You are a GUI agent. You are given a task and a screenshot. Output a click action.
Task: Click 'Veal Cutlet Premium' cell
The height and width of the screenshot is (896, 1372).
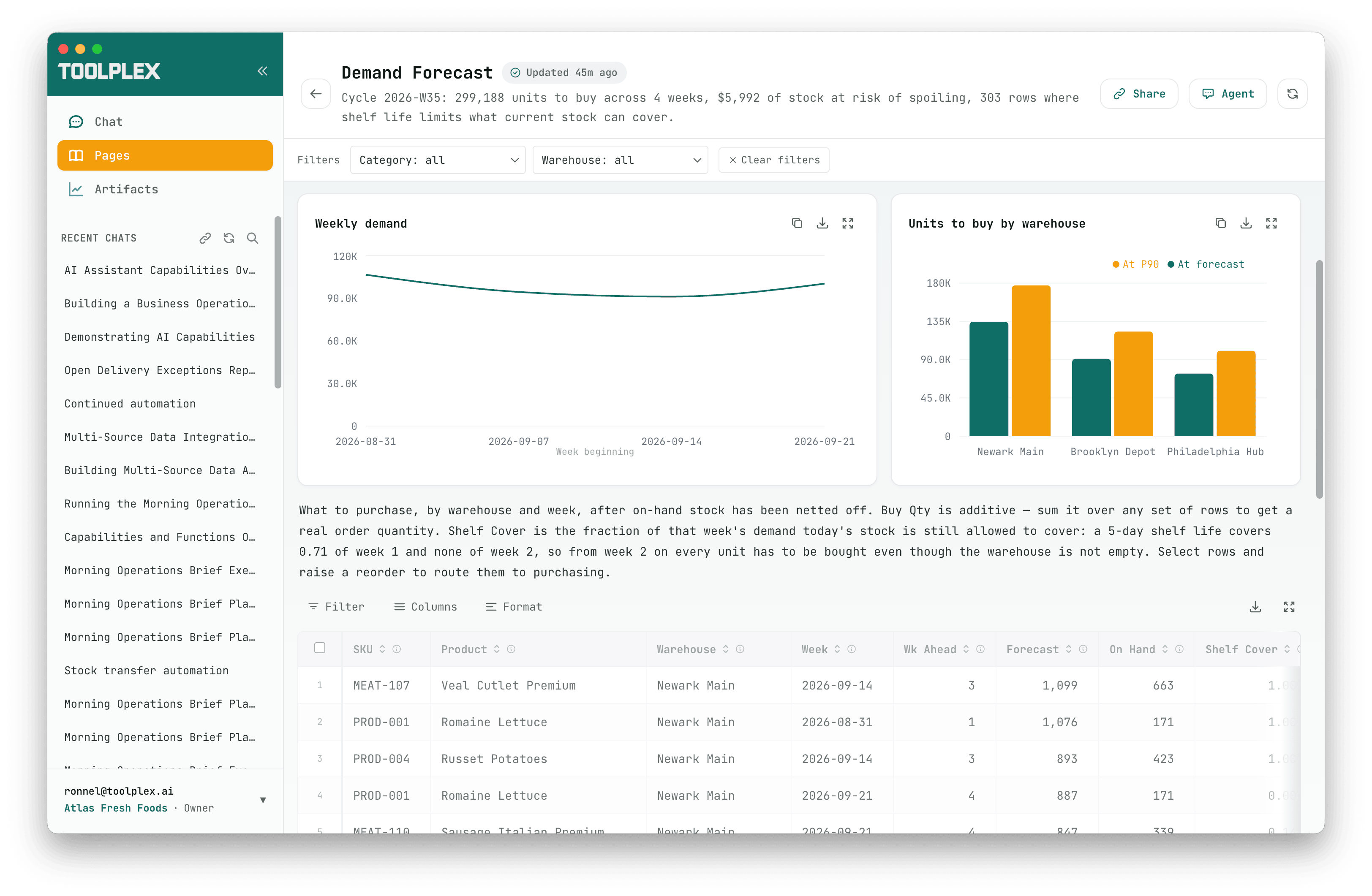(538, 685)
